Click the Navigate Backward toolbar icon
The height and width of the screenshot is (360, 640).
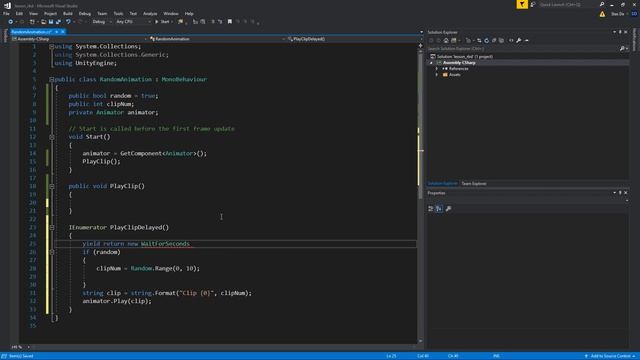[x=11, y=22]
